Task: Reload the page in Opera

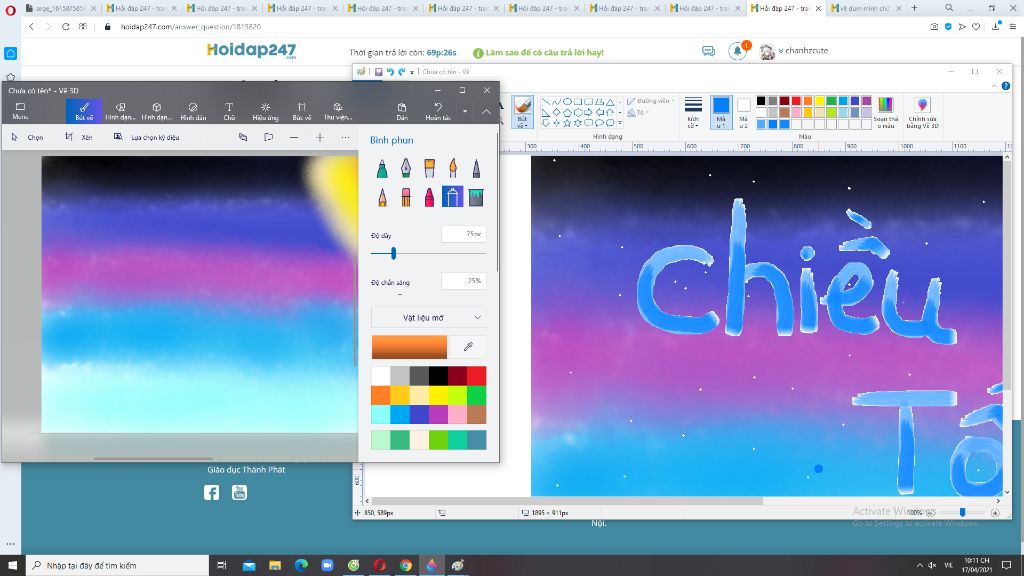Action: coord(65,27)
